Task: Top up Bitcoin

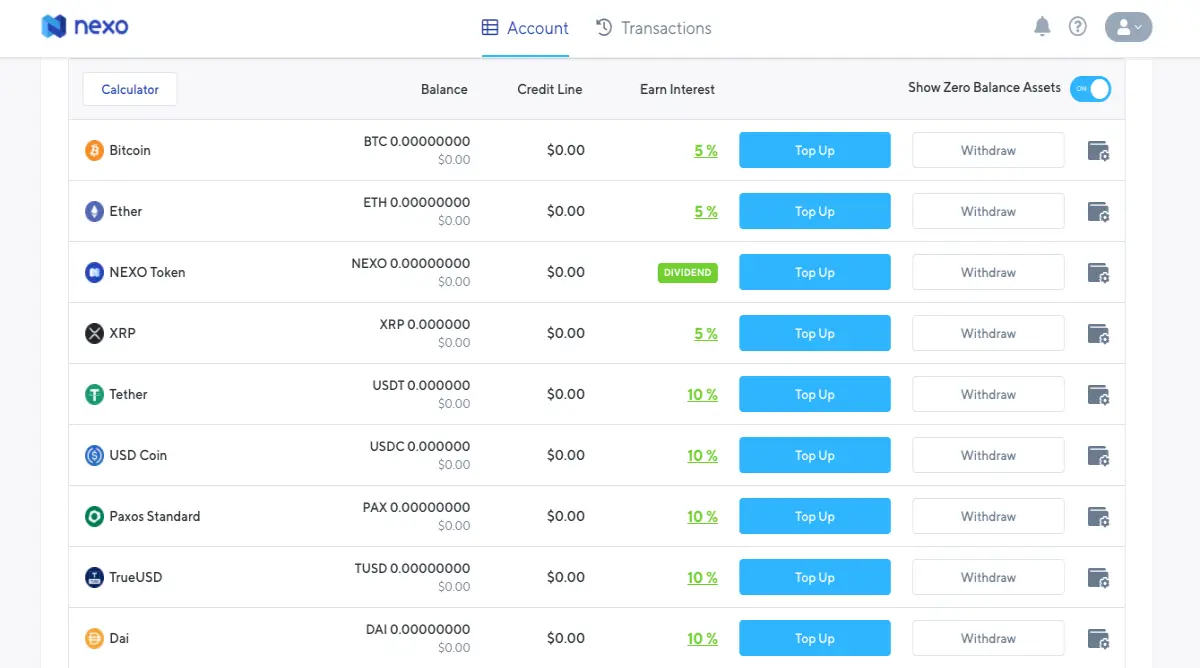Action: [815, 150]
